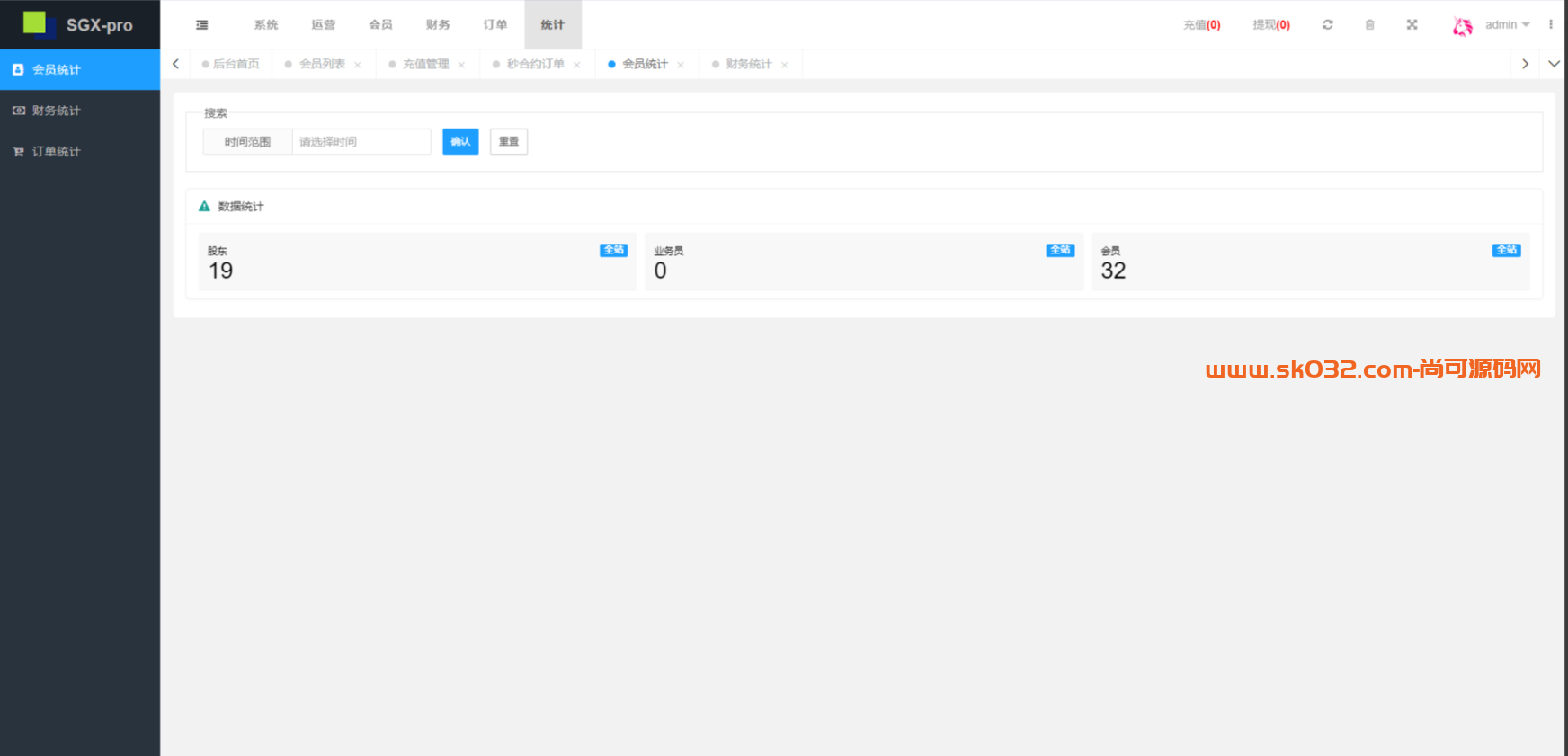Click the trash clear-cache icon

(x=1369, y=25)
